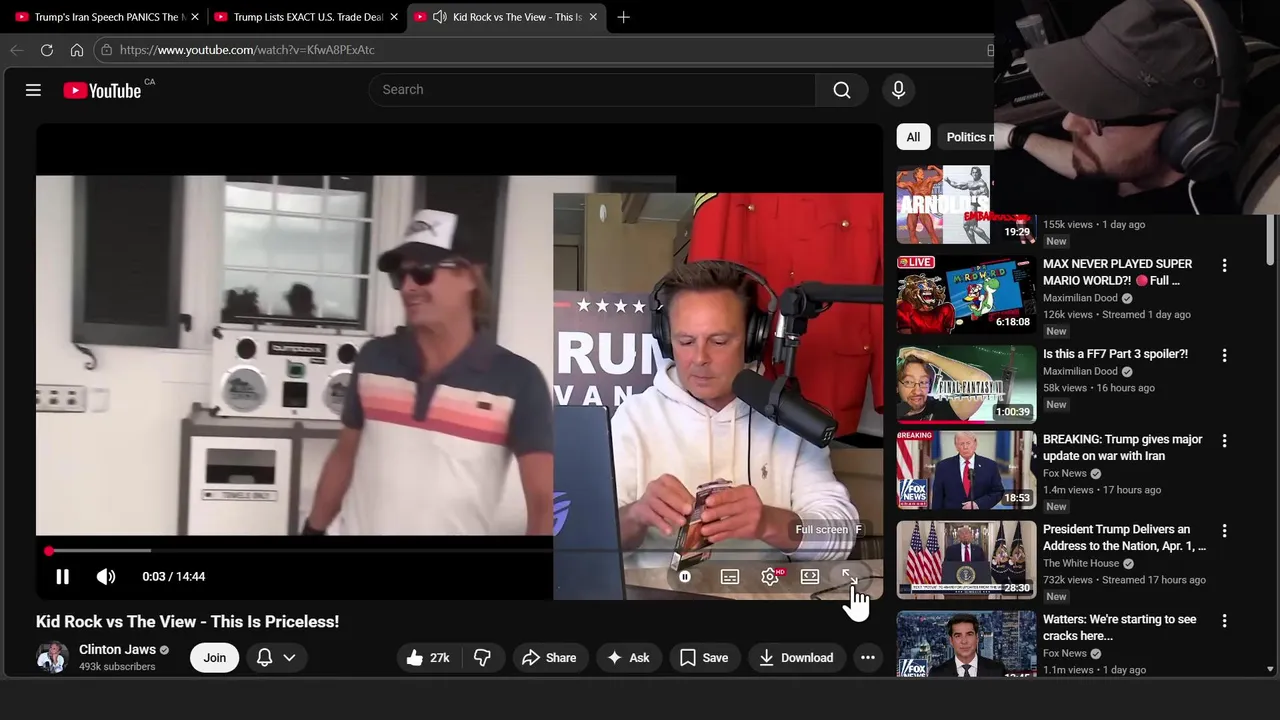Toggle the autoplay switch in the player
This screenshot has width=1280, height=720.
pyautogui.click(x=685, y=576)
